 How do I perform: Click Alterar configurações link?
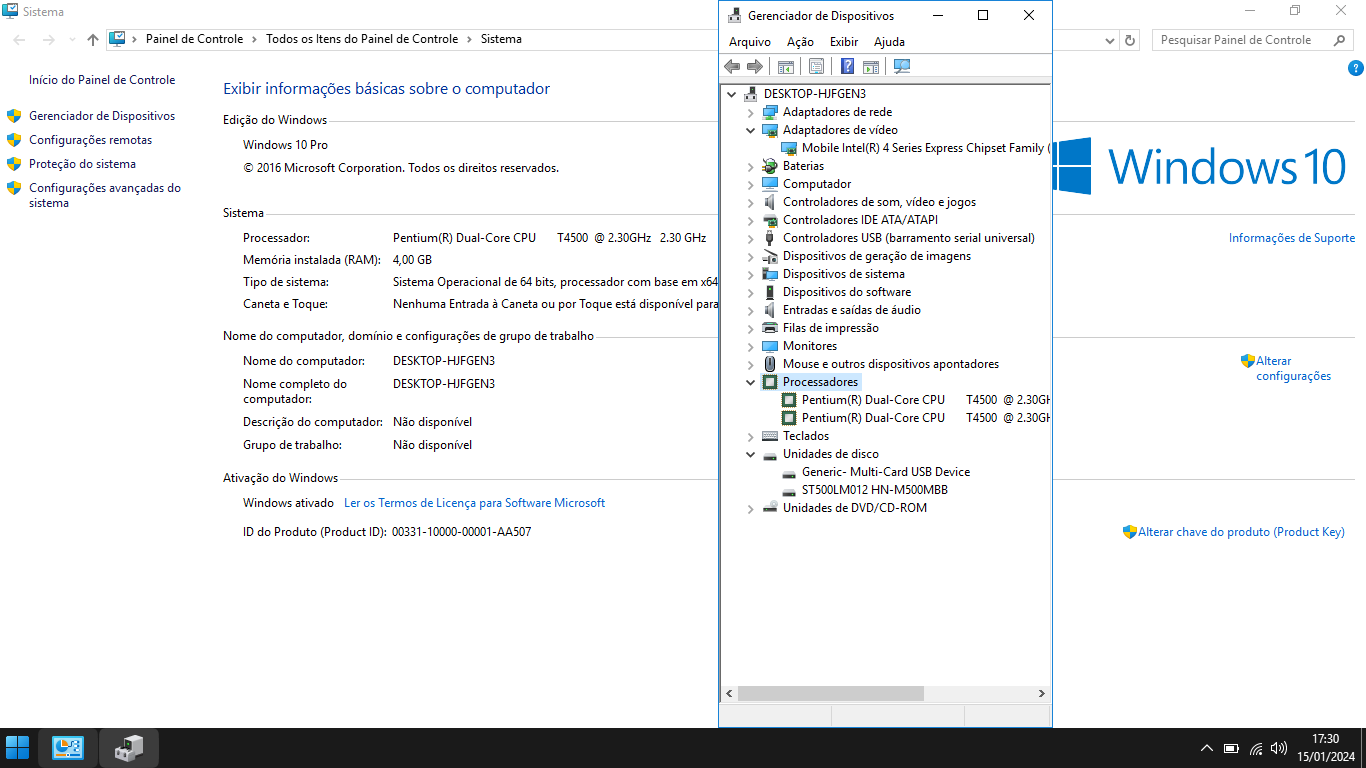(1294, 369)
